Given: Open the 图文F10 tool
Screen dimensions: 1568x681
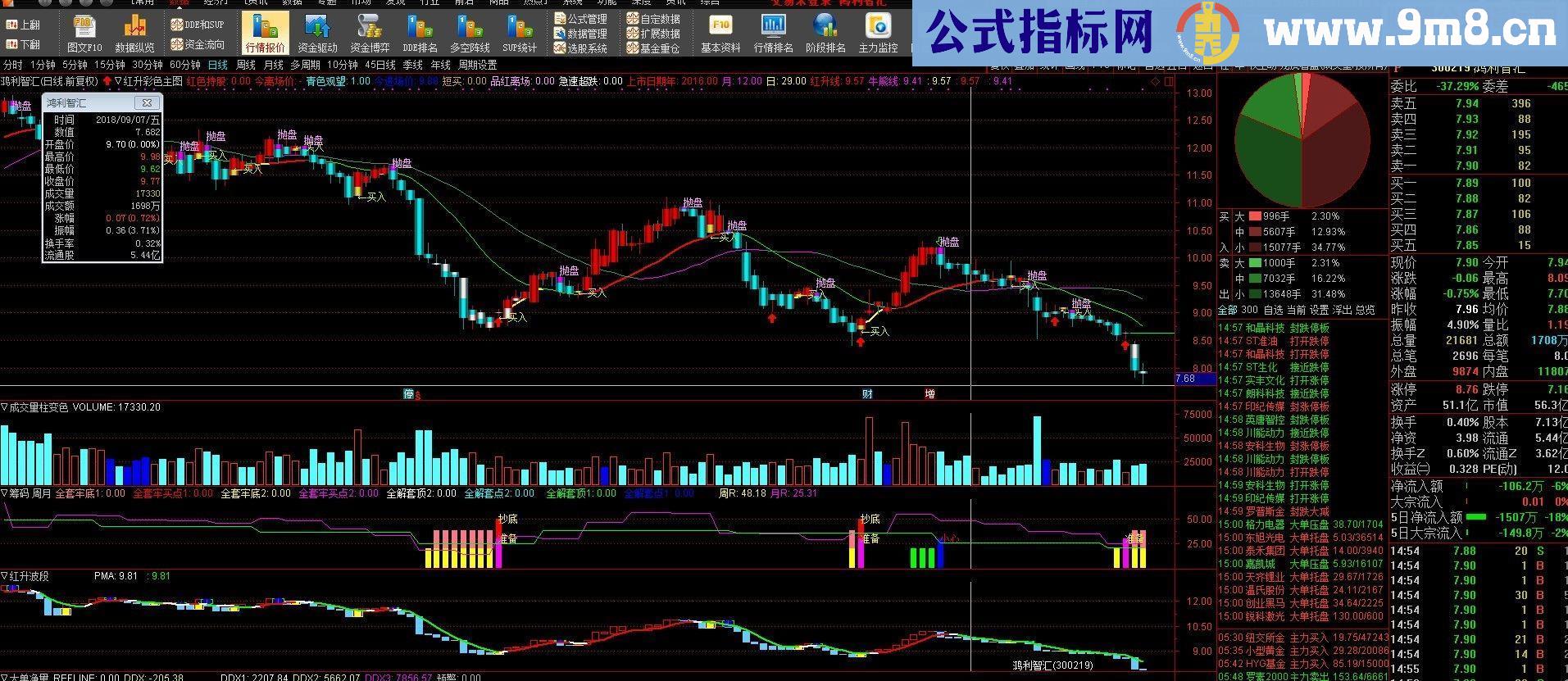Looking at the screenshot, I should click(84, 34).
